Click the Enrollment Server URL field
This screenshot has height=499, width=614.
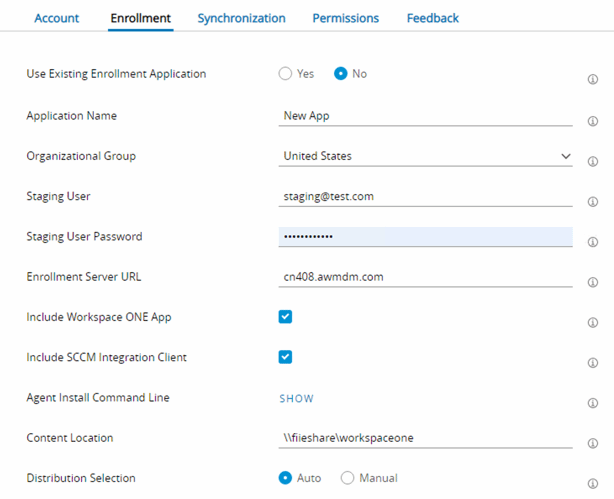(425, 277)
